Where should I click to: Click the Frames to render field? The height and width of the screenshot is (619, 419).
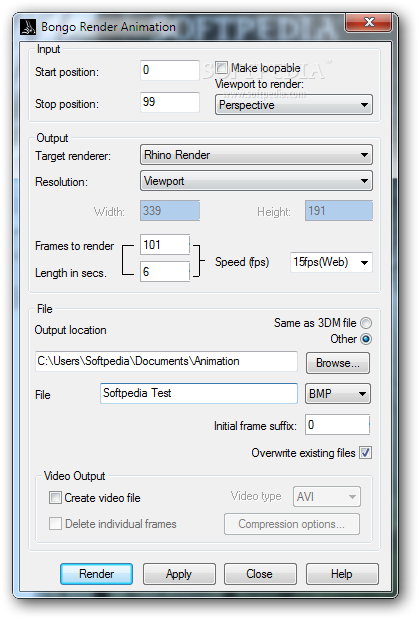click(x=165, y=245)
